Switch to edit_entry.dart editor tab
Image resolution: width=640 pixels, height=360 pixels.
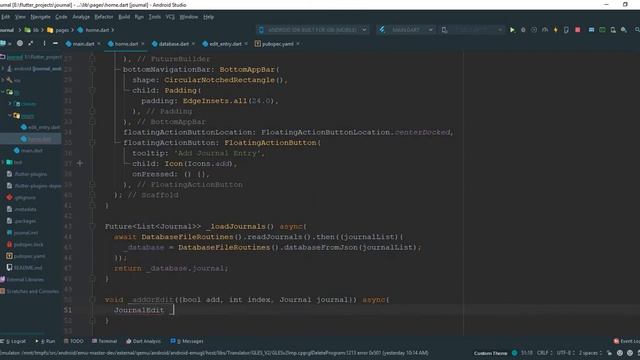click(225, 44)
